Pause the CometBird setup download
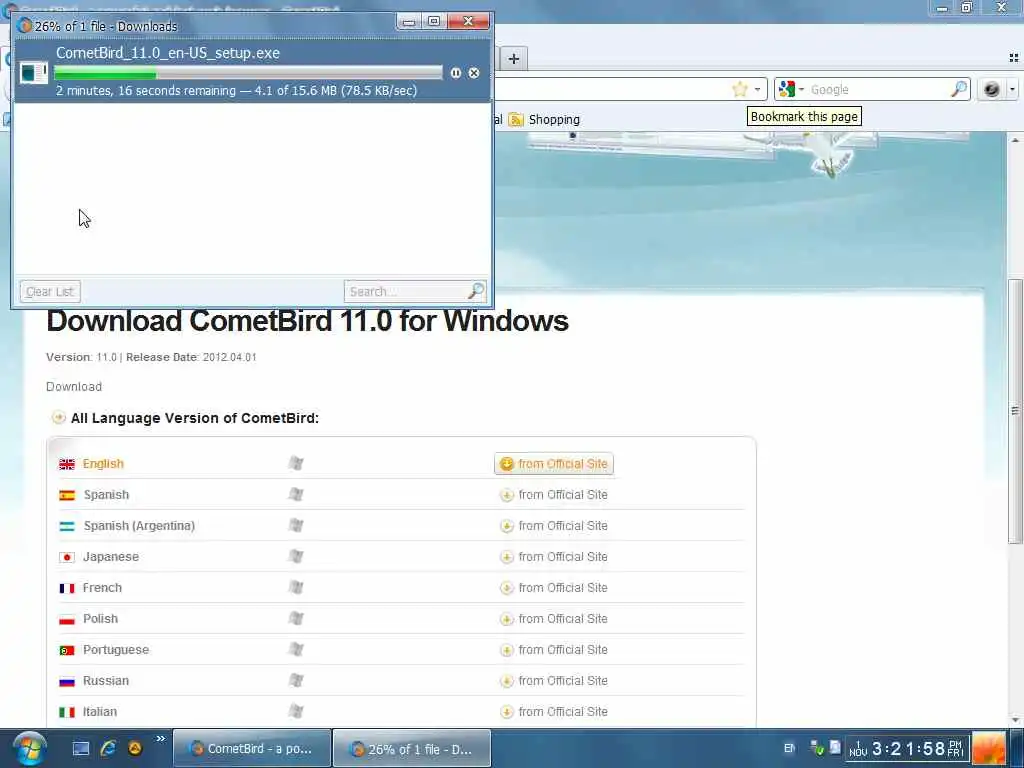The image size is (1024, 768). [x=455, y=73]
